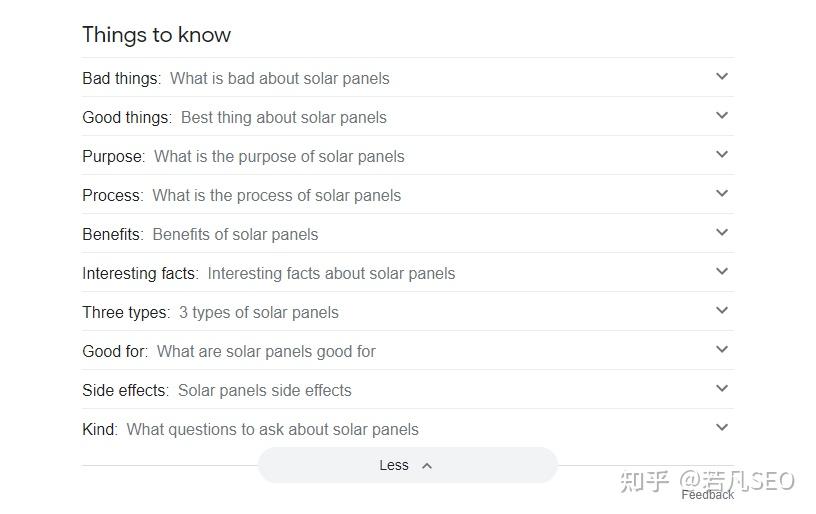This screenshot has height=514, width=816.
Task: Click the Three types row chevron
Action: 722,311
